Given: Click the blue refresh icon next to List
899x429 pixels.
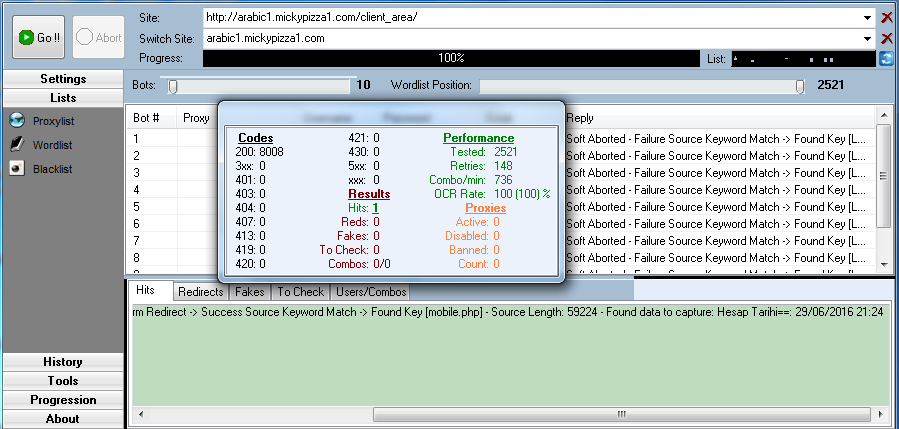Looking at the screenshot, I should (886, 59).
